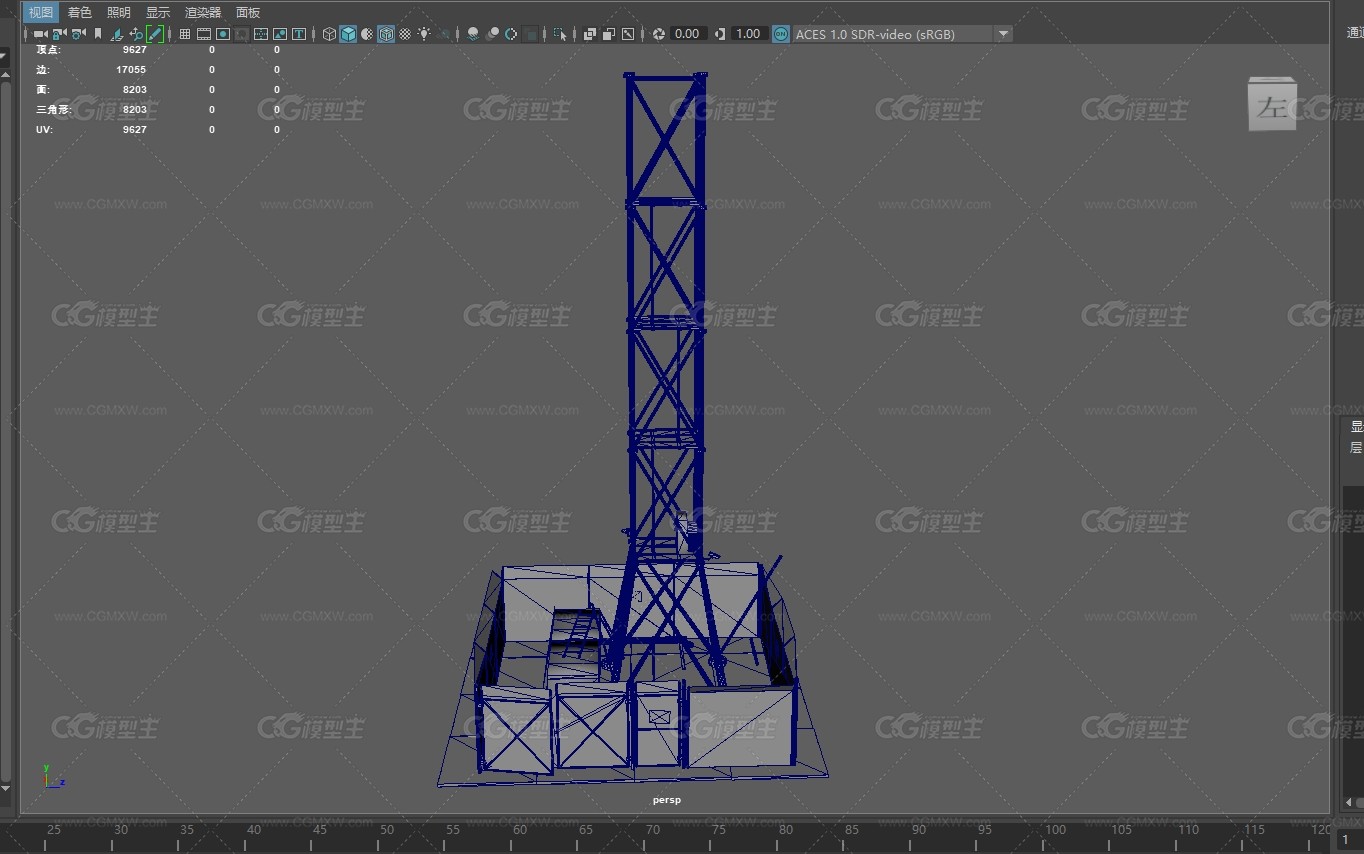This screenshot has width=1364, height=854.
Task: Click the X-Ray Active Components icon
Action: pos(609,34)
